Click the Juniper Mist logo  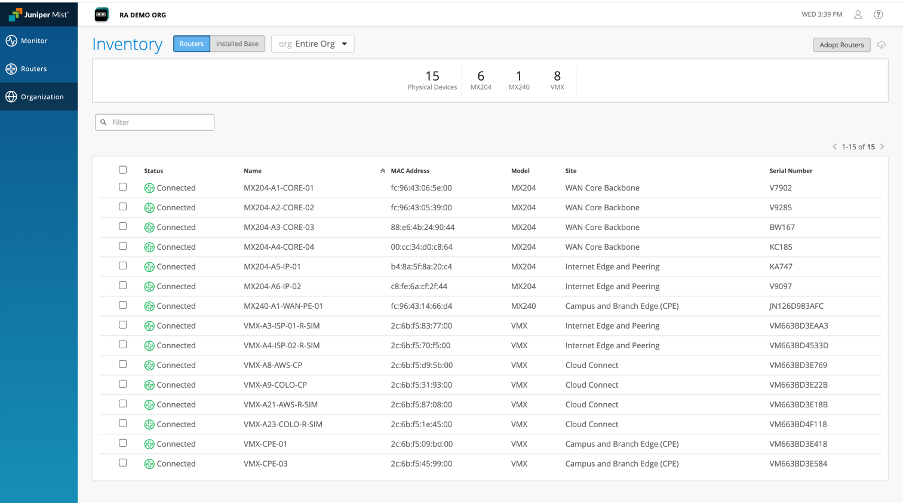coord(38,15)
